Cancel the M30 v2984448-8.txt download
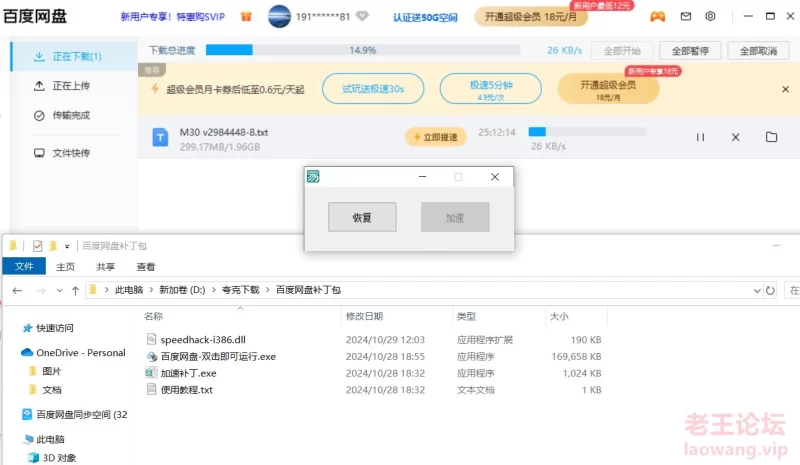The width and height of the screenshot is (800, 465). (735, 137)
